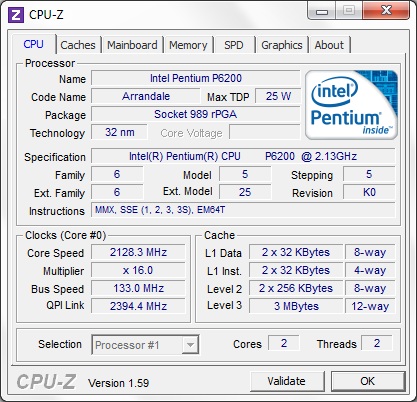The height and width of the screenshot is (402, 417).
Task: Click the Bus Speed value 133.0 MHz
Action: click(138, 288)
